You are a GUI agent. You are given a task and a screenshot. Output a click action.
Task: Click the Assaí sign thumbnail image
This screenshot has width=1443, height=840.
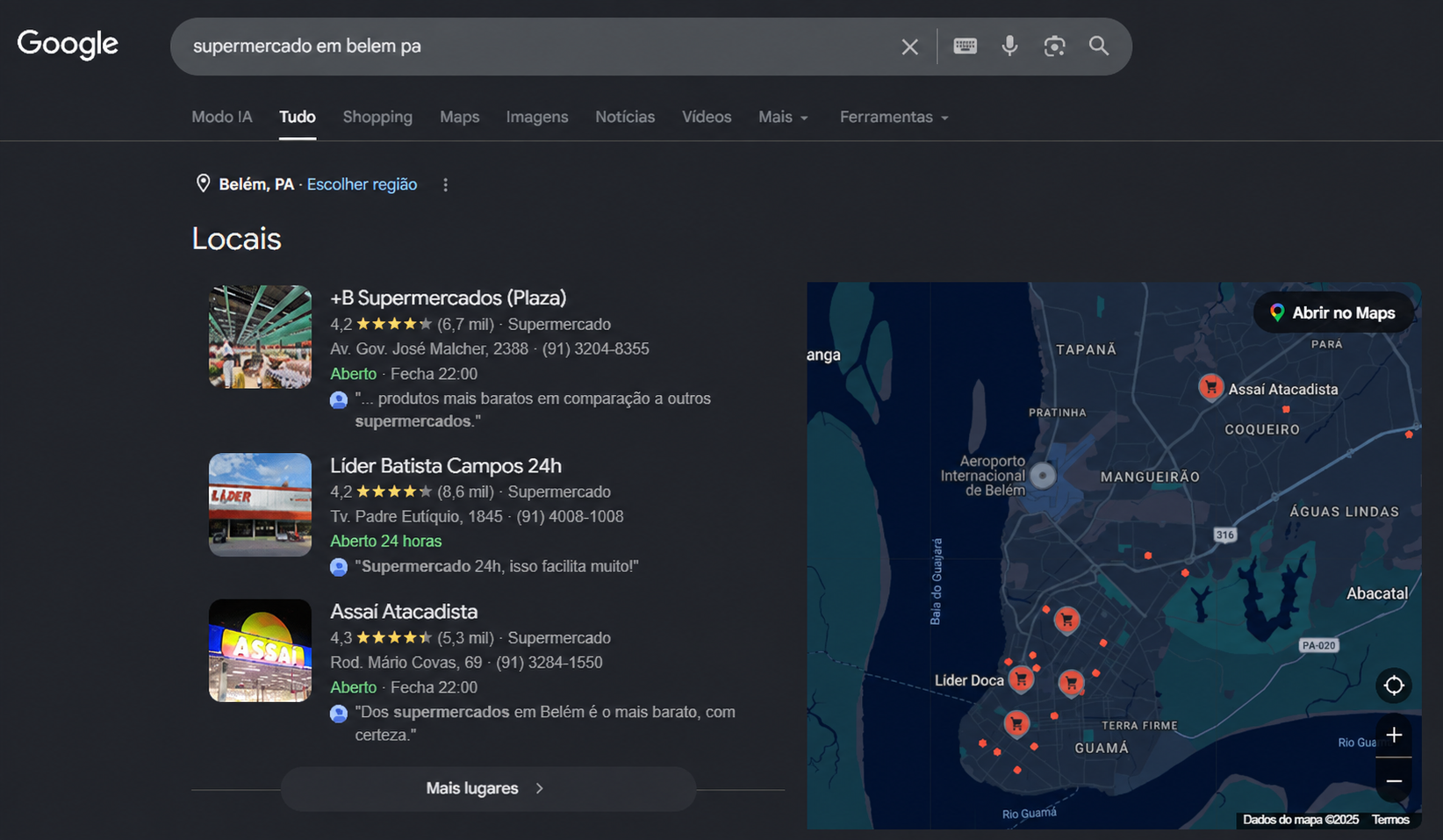[x=260, y=650]
